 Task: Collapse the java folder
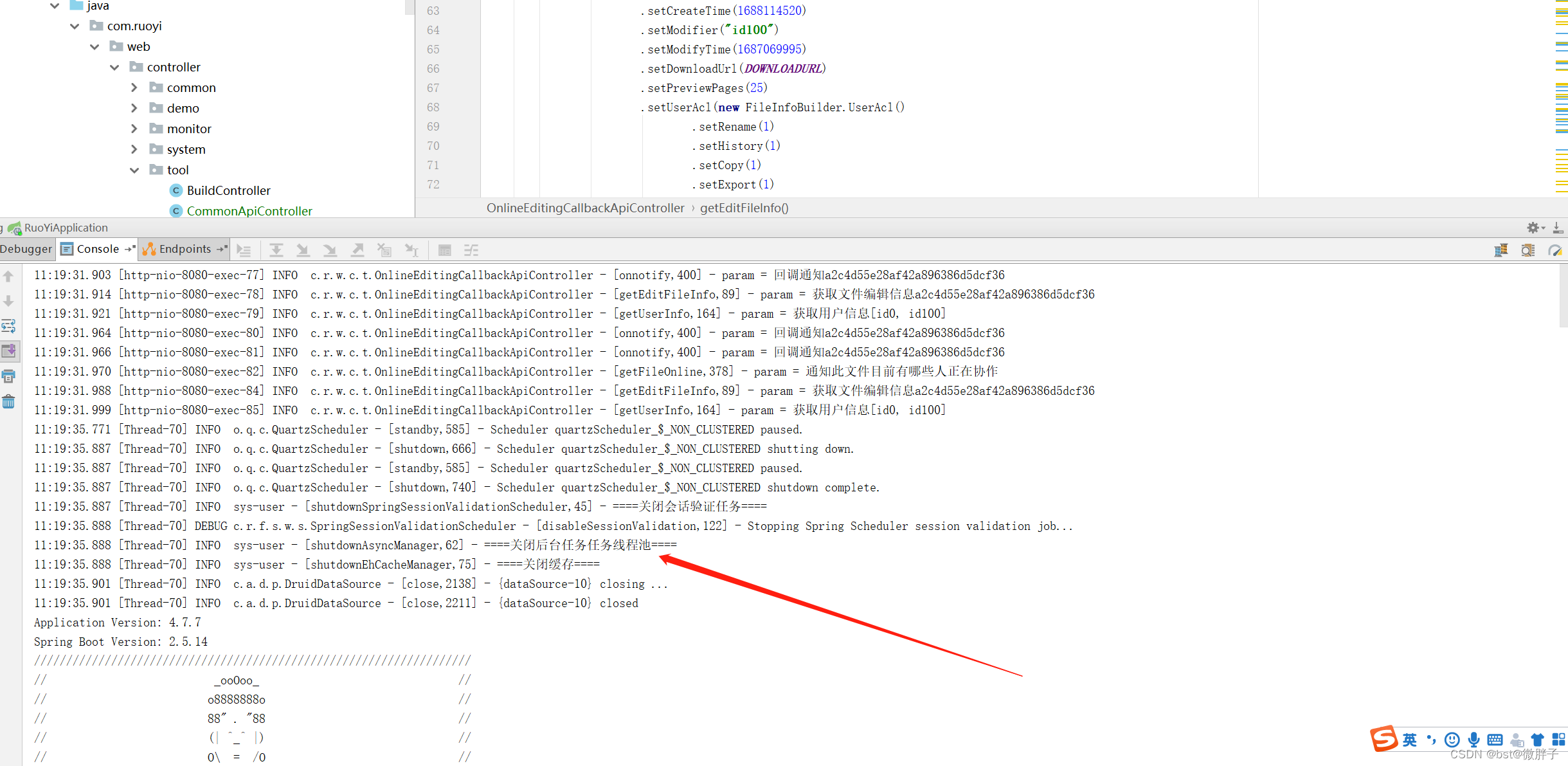click(55, 6)
